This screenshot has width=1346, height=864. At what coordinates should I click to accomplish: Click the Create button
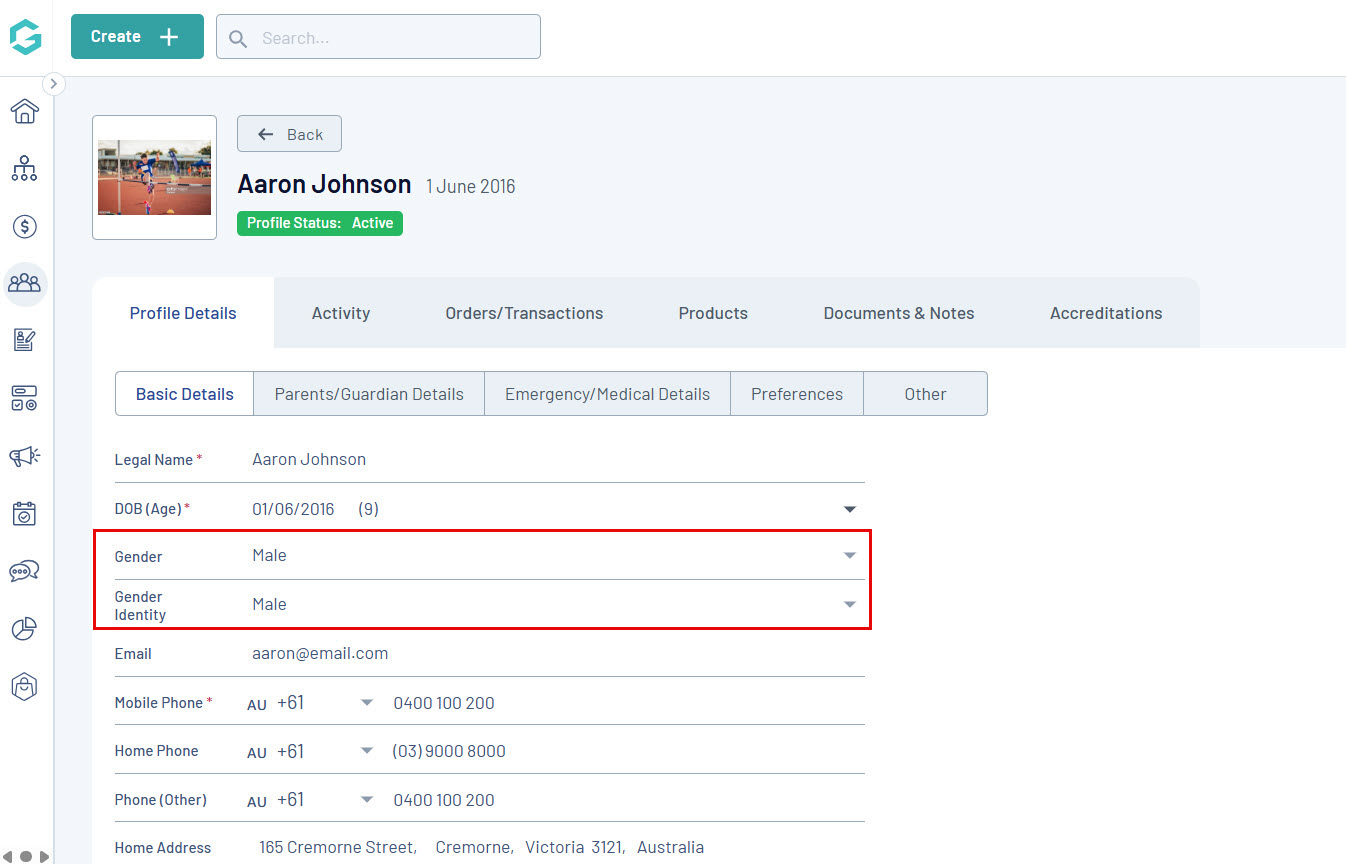point(137,36)
